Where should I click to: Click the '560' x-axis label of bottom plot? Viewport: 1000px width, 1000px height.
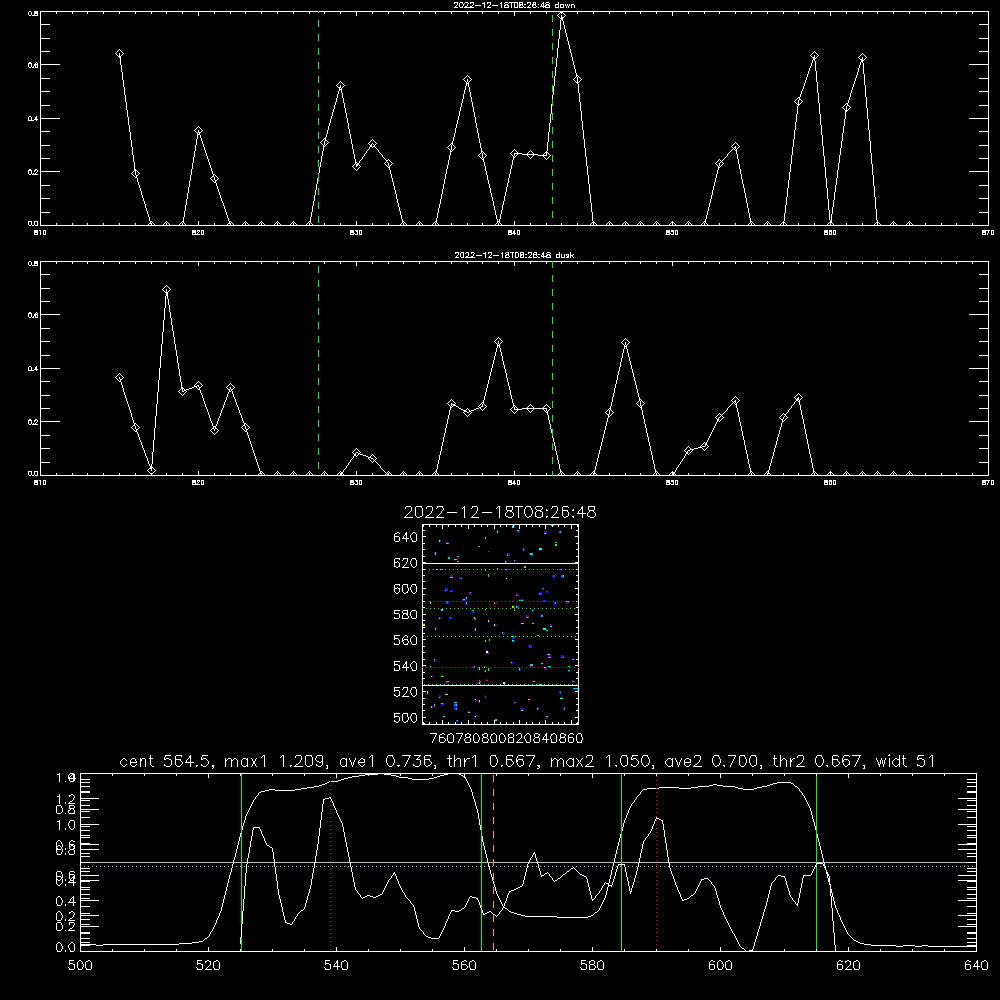tap(464, 966)
